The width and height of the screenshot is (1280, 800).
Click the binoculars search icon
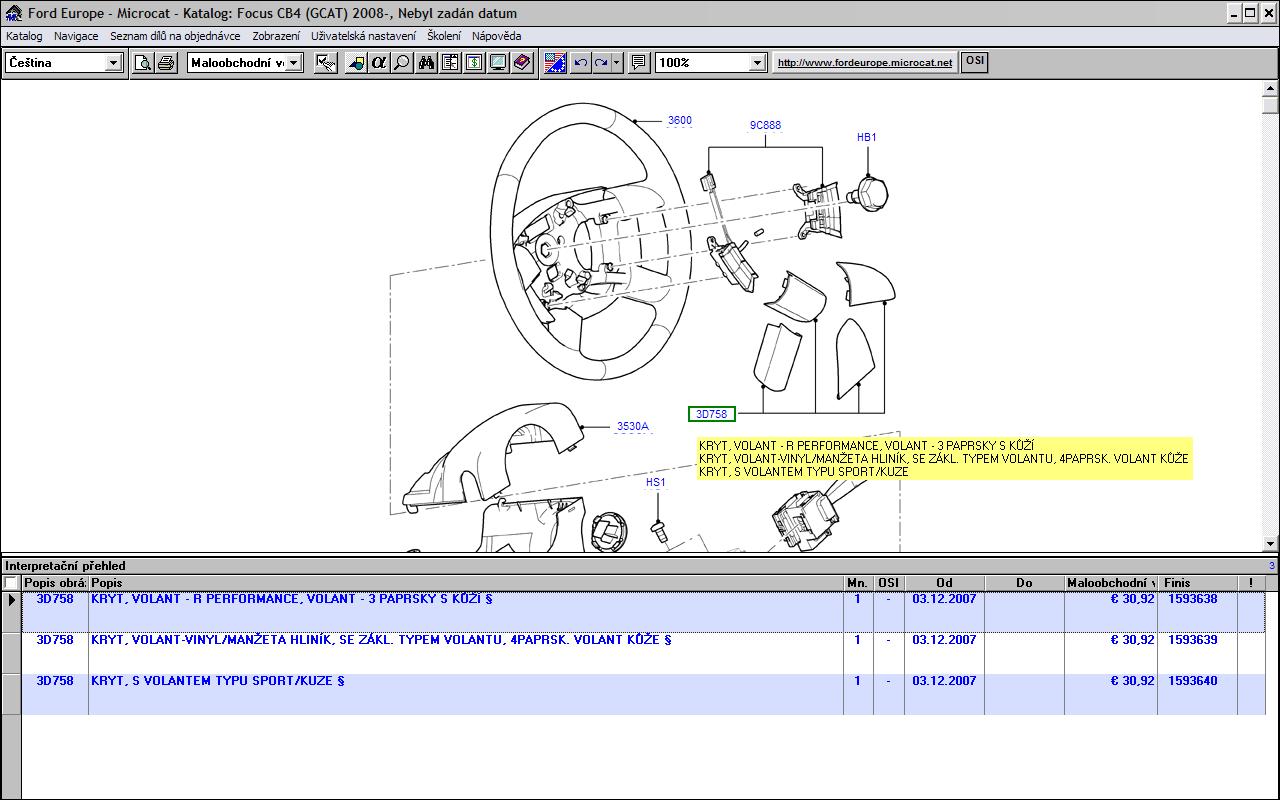[x=426, y=63]
